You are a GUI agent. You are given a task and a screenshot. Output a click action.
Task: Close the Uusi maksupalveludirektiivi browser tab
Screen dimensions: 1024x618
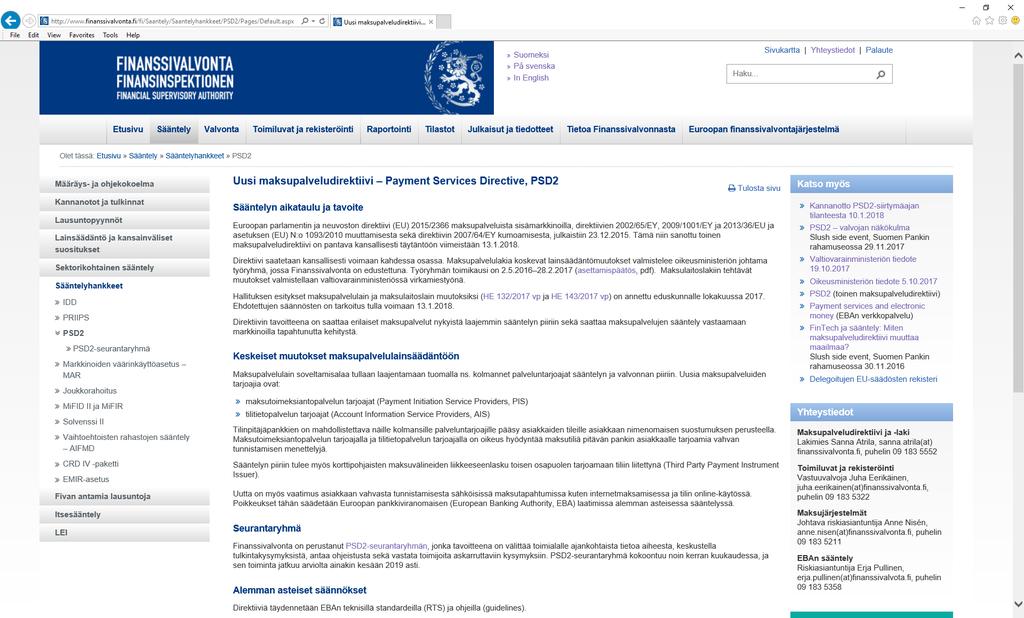pyautogui.click(x=431, y=22)
